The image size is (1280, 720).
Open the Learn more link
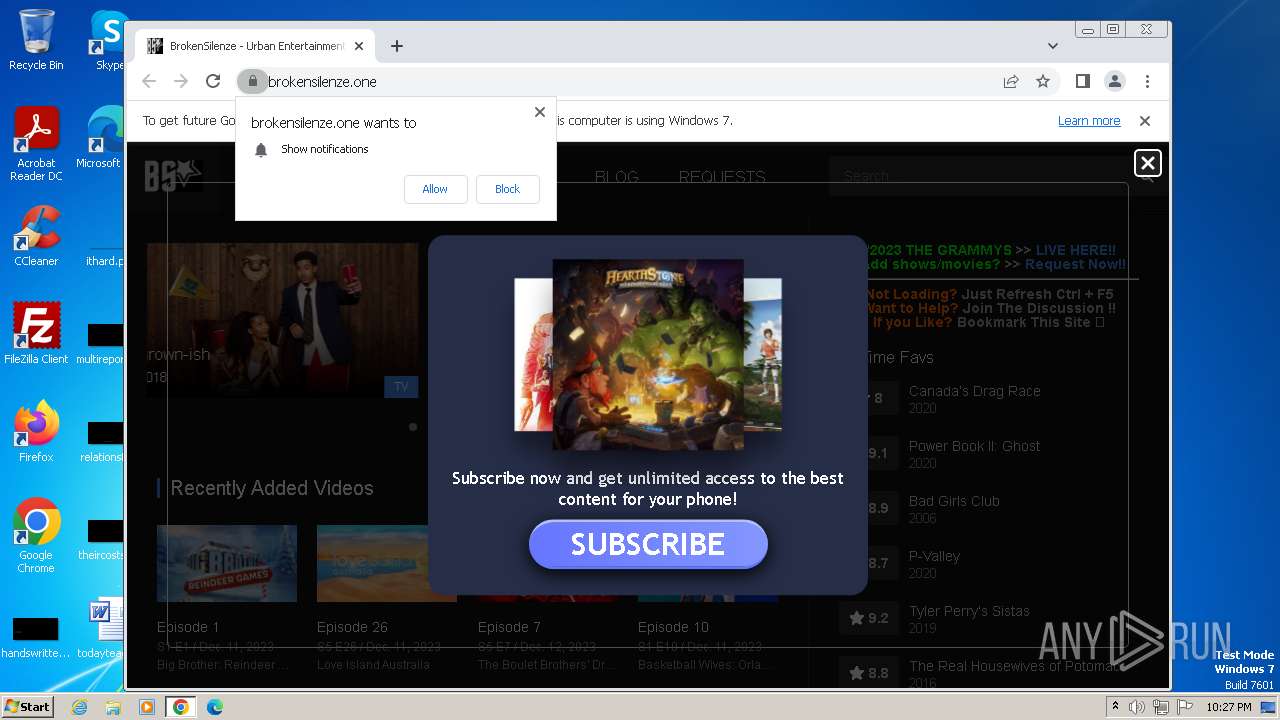1089,121
